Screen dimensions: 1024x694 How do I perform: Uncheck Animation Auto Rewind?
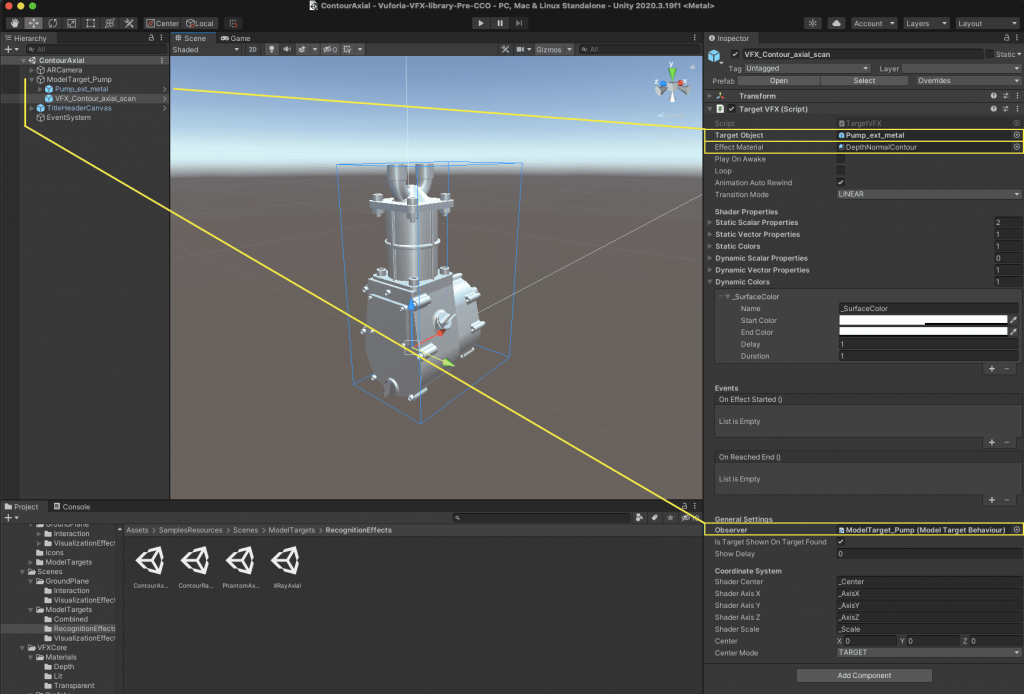click(x=840, y=182)
